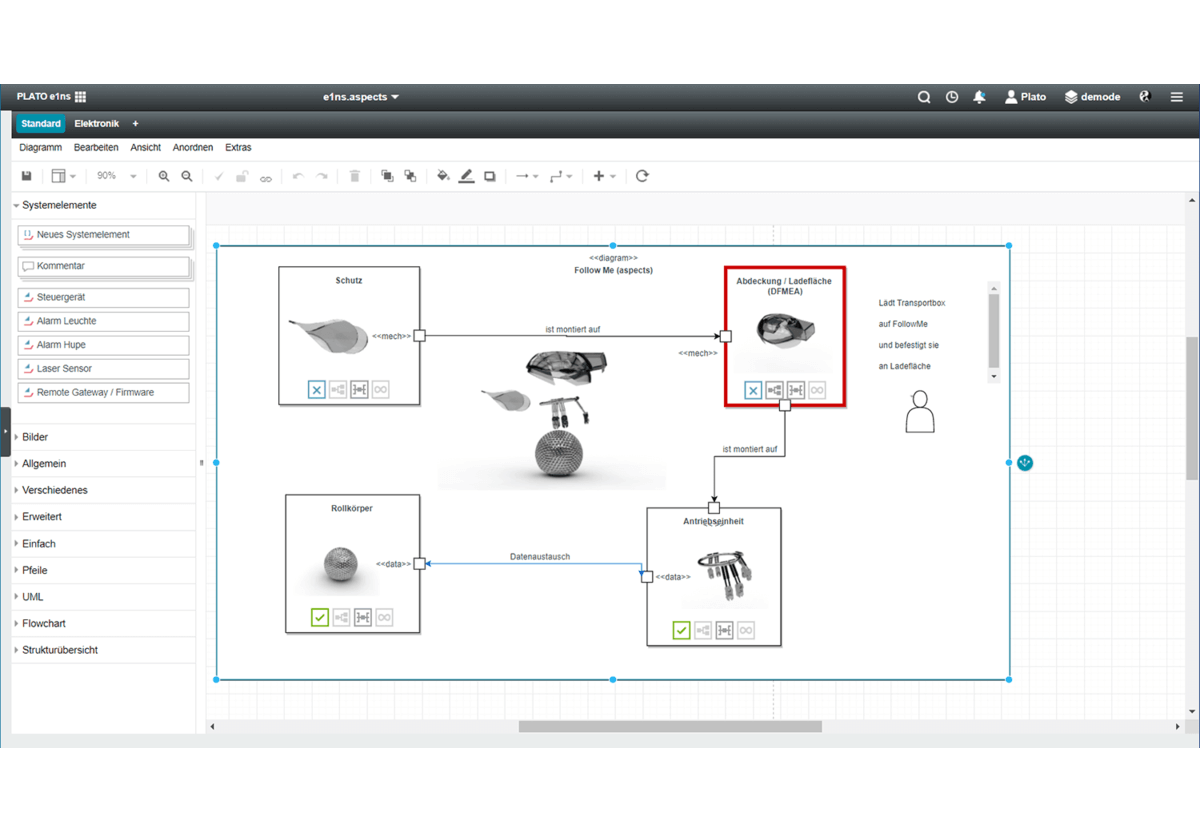Click the zoom in magnifier icon
This screenshot has height=833, width=1200.
[x=164, y=176]
